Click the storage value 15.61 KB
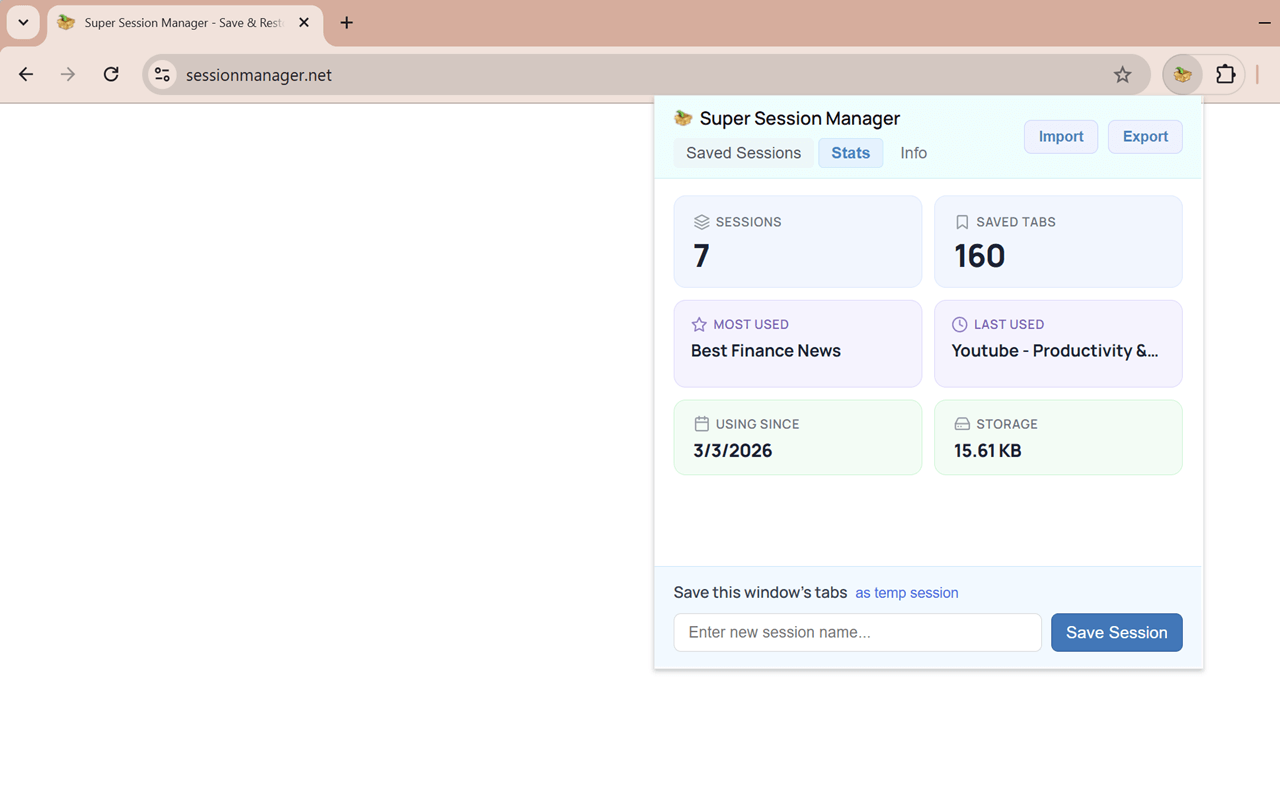The image size is (1280, 800). pyautogui.click(x=988, y=451)
